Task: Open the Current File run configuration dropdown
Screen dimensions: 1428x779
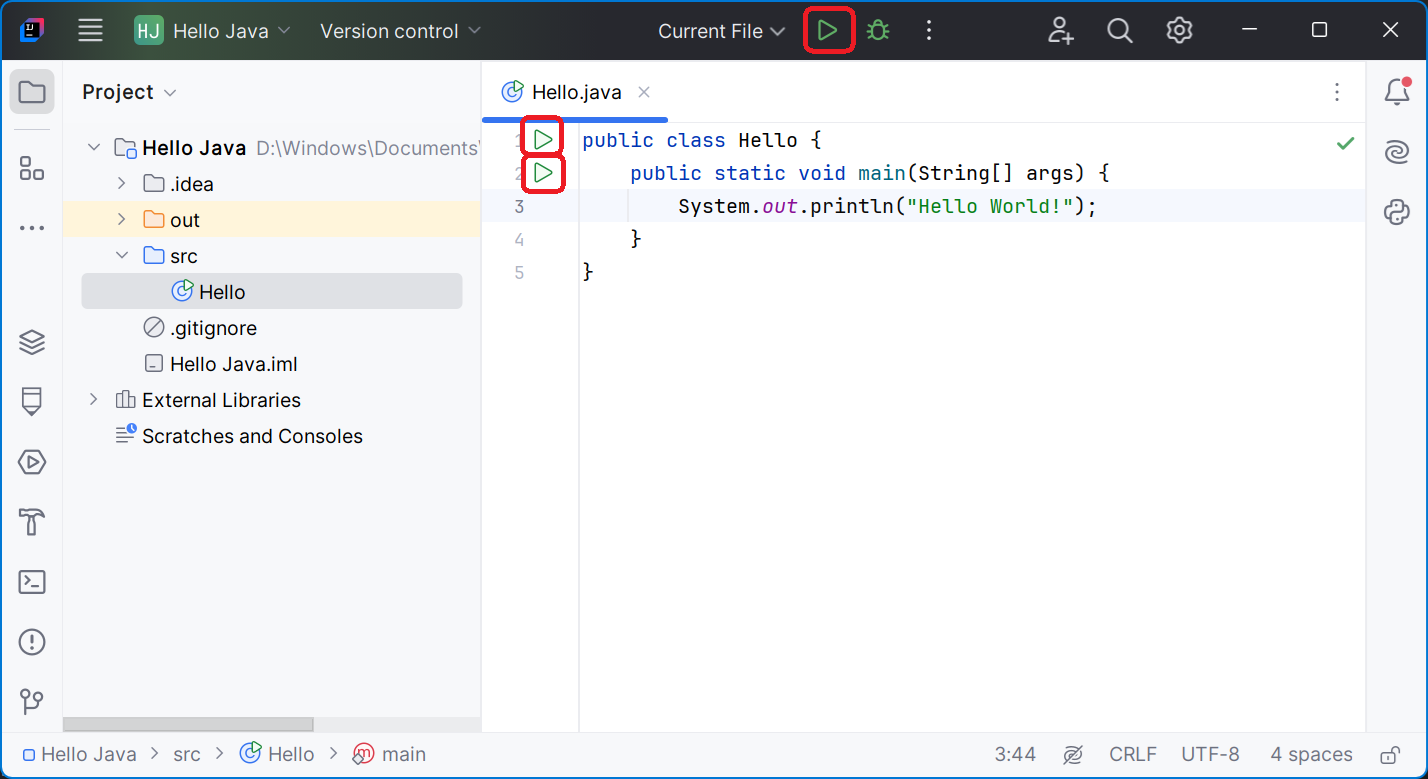Action: coord(721,31)
